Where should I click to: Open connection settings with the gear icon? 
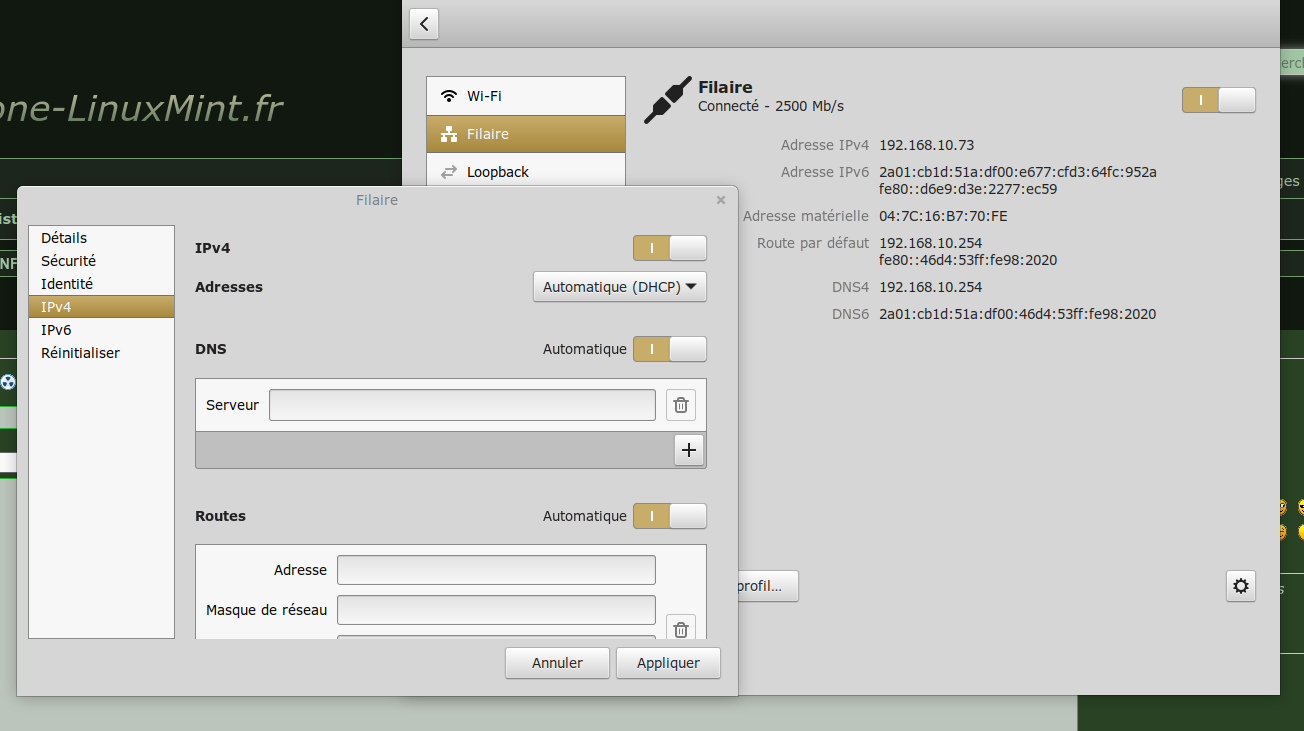1241,586
